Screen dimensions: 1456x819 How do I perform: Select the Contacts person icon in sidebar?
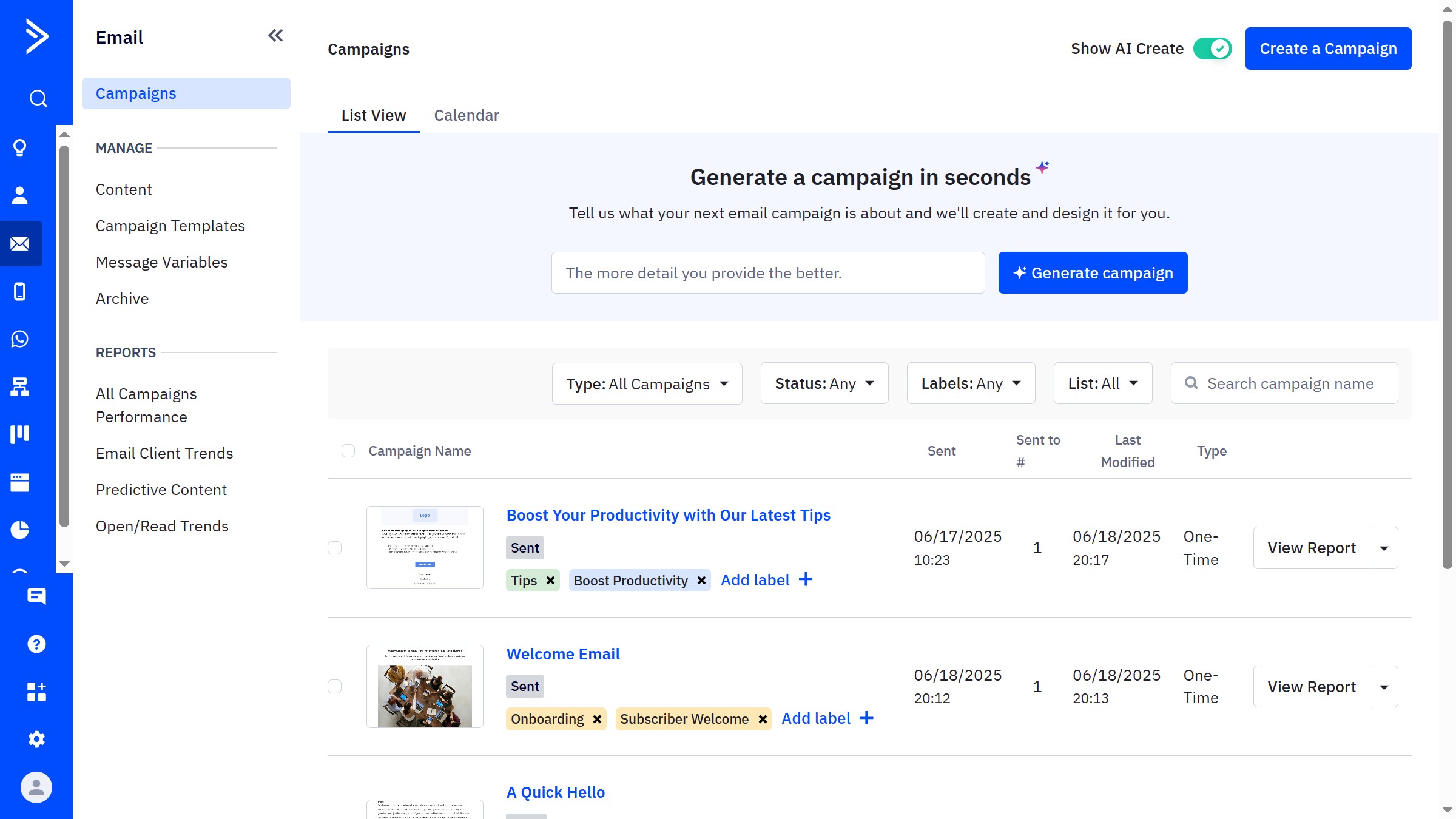tap(20, 195)
